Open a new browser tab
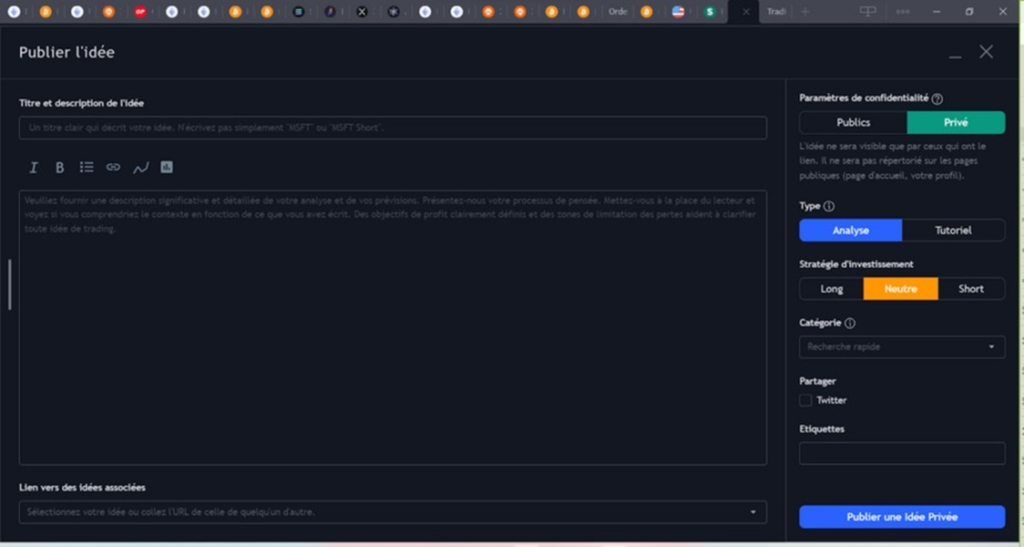 pos(805,12)
